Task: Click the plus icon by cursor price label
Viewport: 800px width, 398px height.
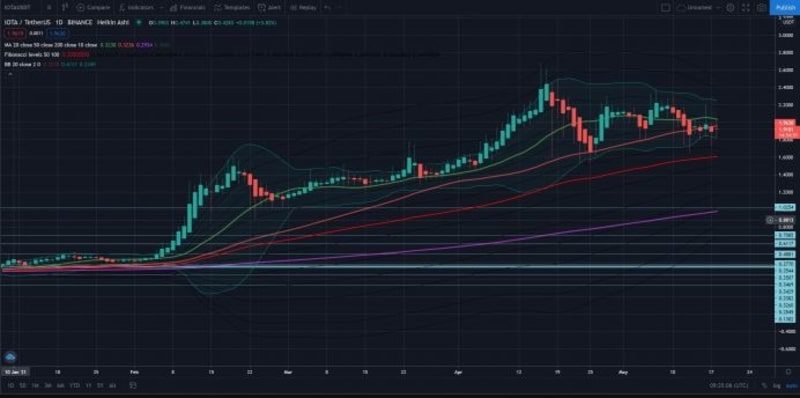Action: [x=769, y=220]
